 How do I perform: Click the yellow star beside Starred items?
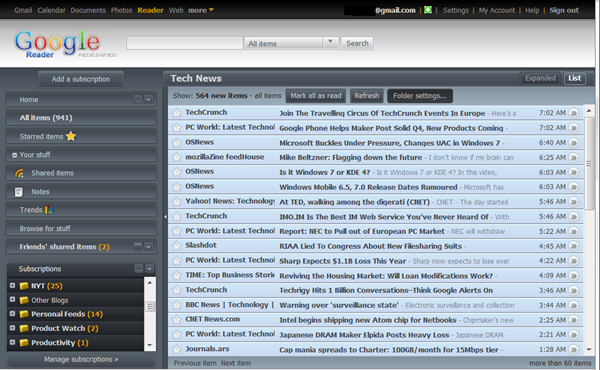pyautogui.click(x=71, y=136)
